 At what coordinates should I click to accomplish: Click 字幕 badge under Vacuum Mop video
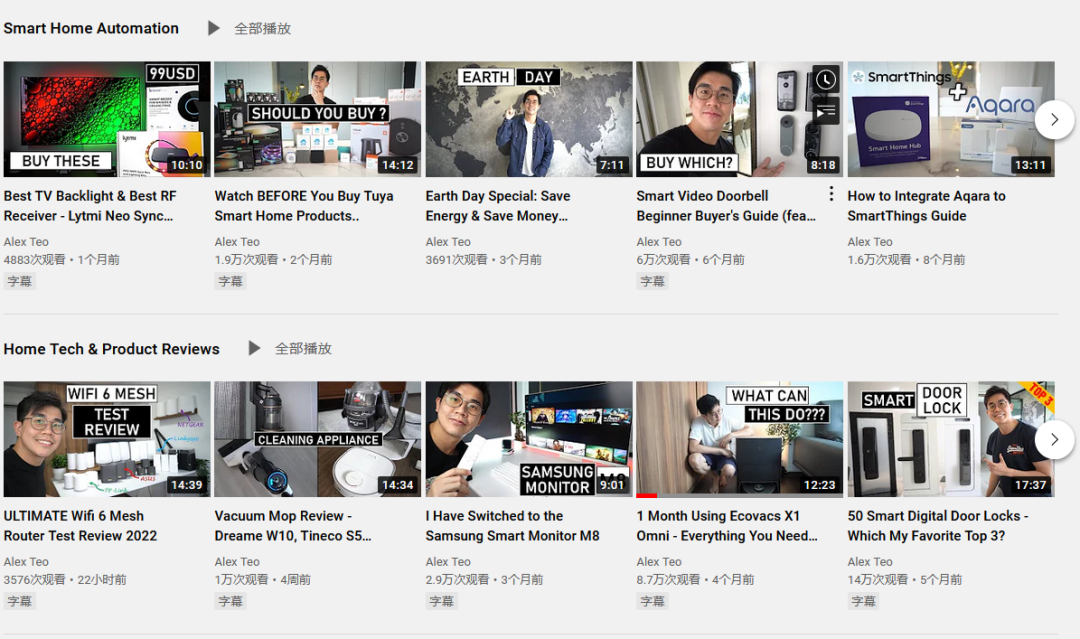pos(230,601)
